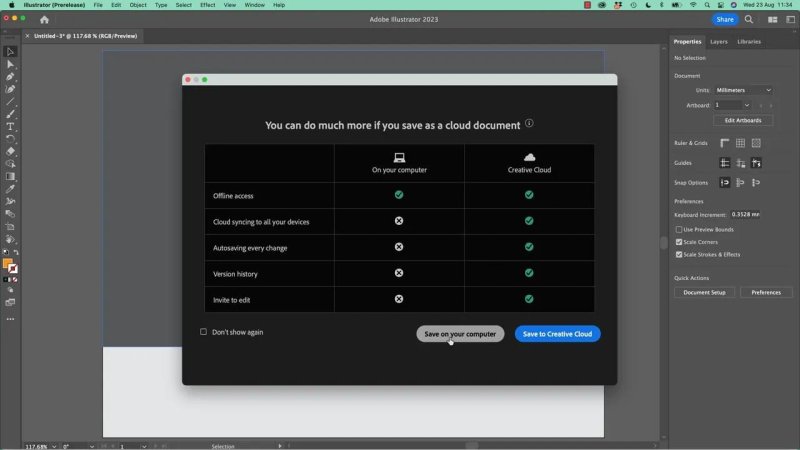Select the Direct Selection tool

click(10, 64)
